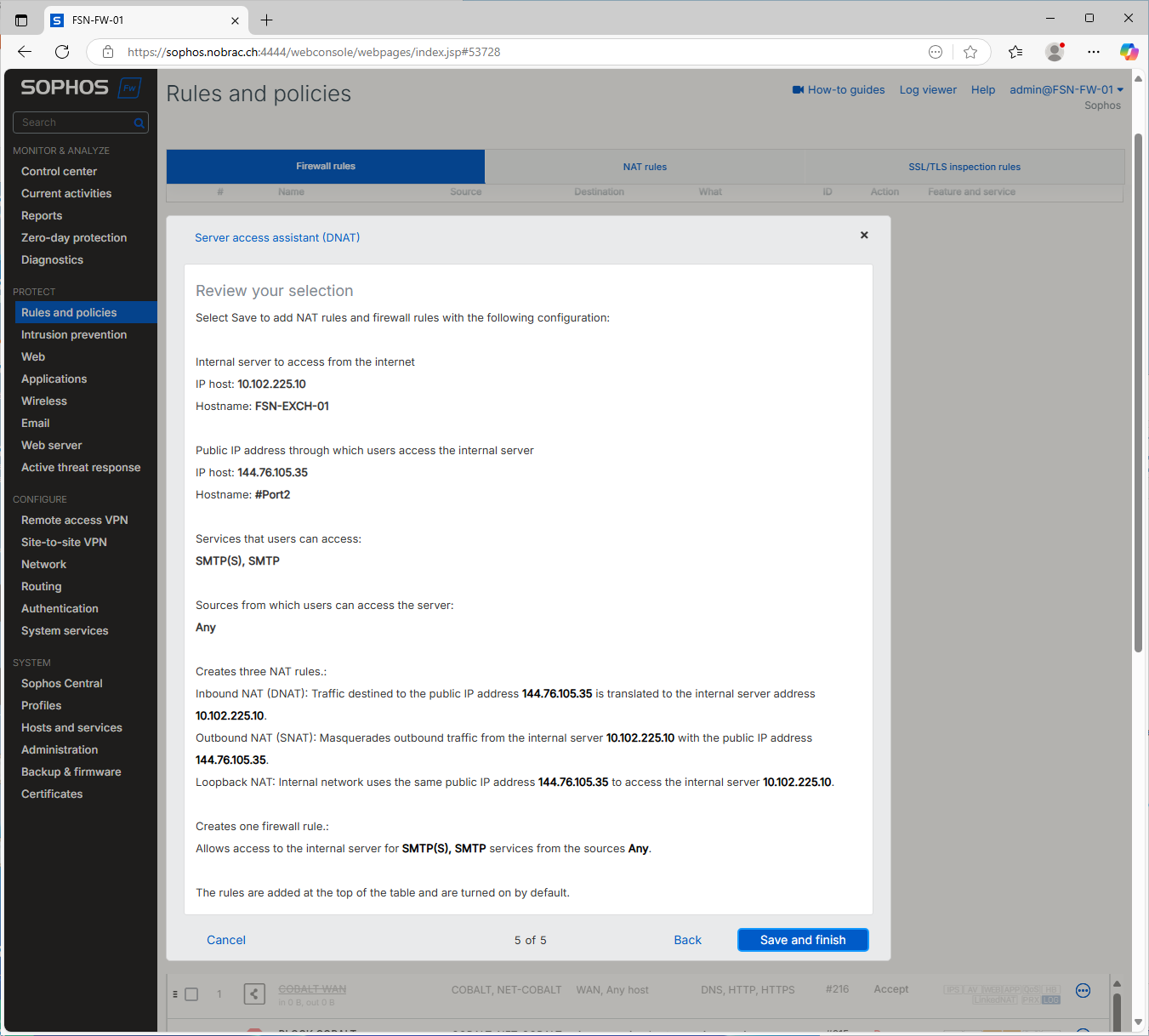Open Web server menu item
This screenshot has width=1149, height=1036.
(52, 445)
